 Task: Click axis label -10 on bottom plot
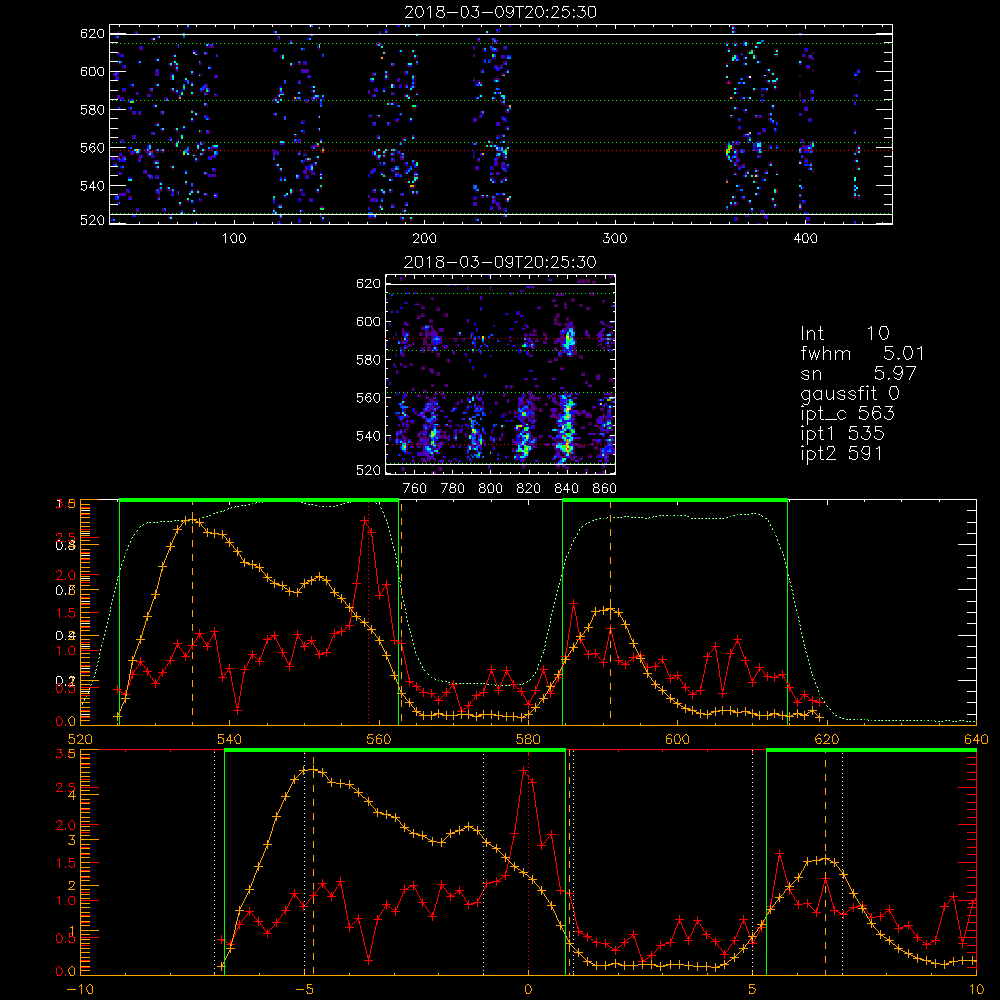80,990
